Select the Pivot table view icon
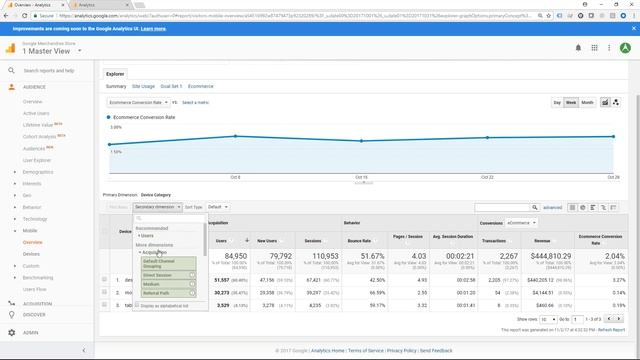The height and width of the screenshot is (360, 640). tap(613, 207)
